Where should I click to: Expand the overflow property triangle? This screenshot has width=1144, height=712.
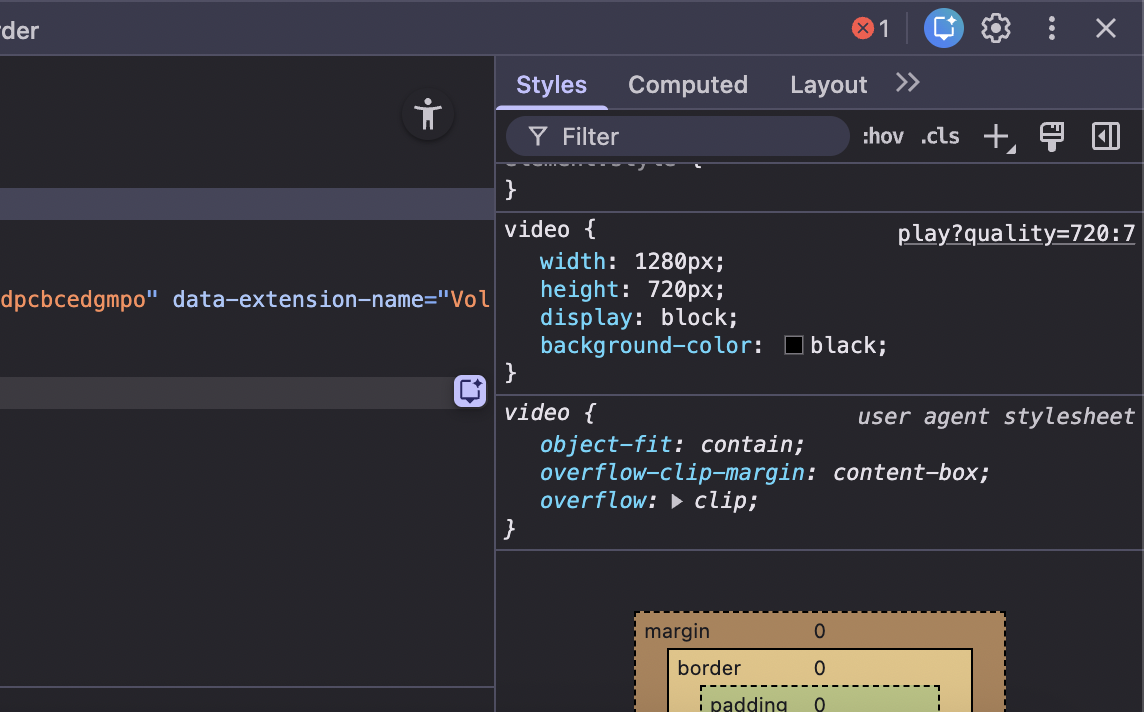coord(677,501)
